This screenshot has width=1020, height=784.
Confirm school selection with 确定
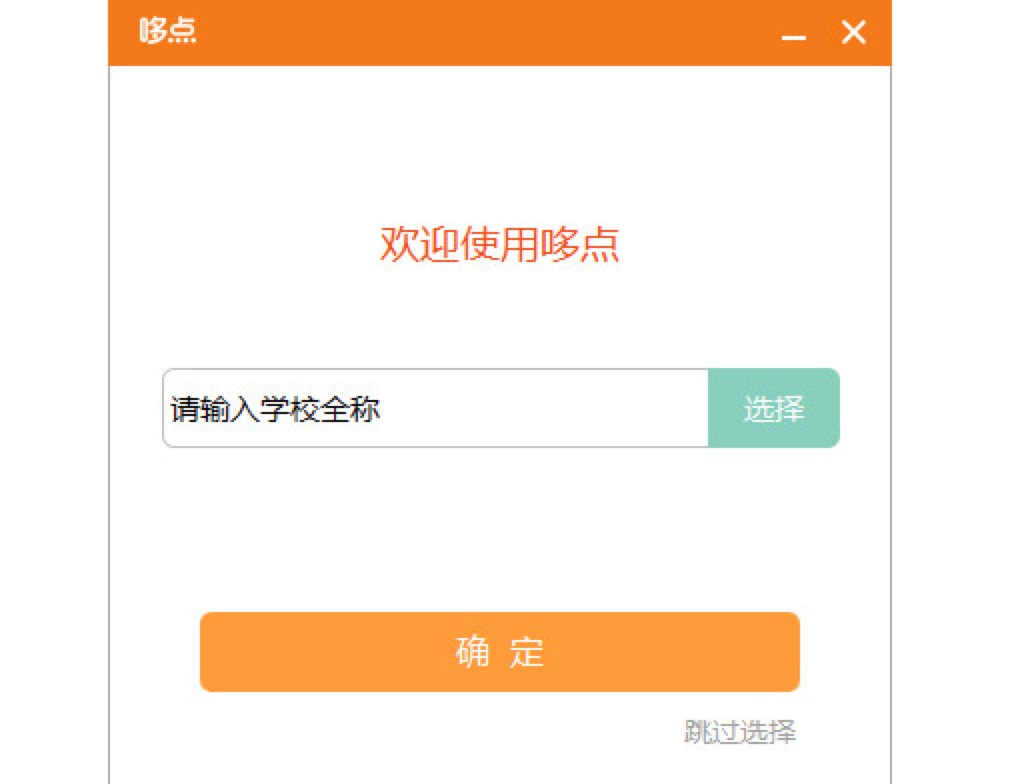(499, 652)
